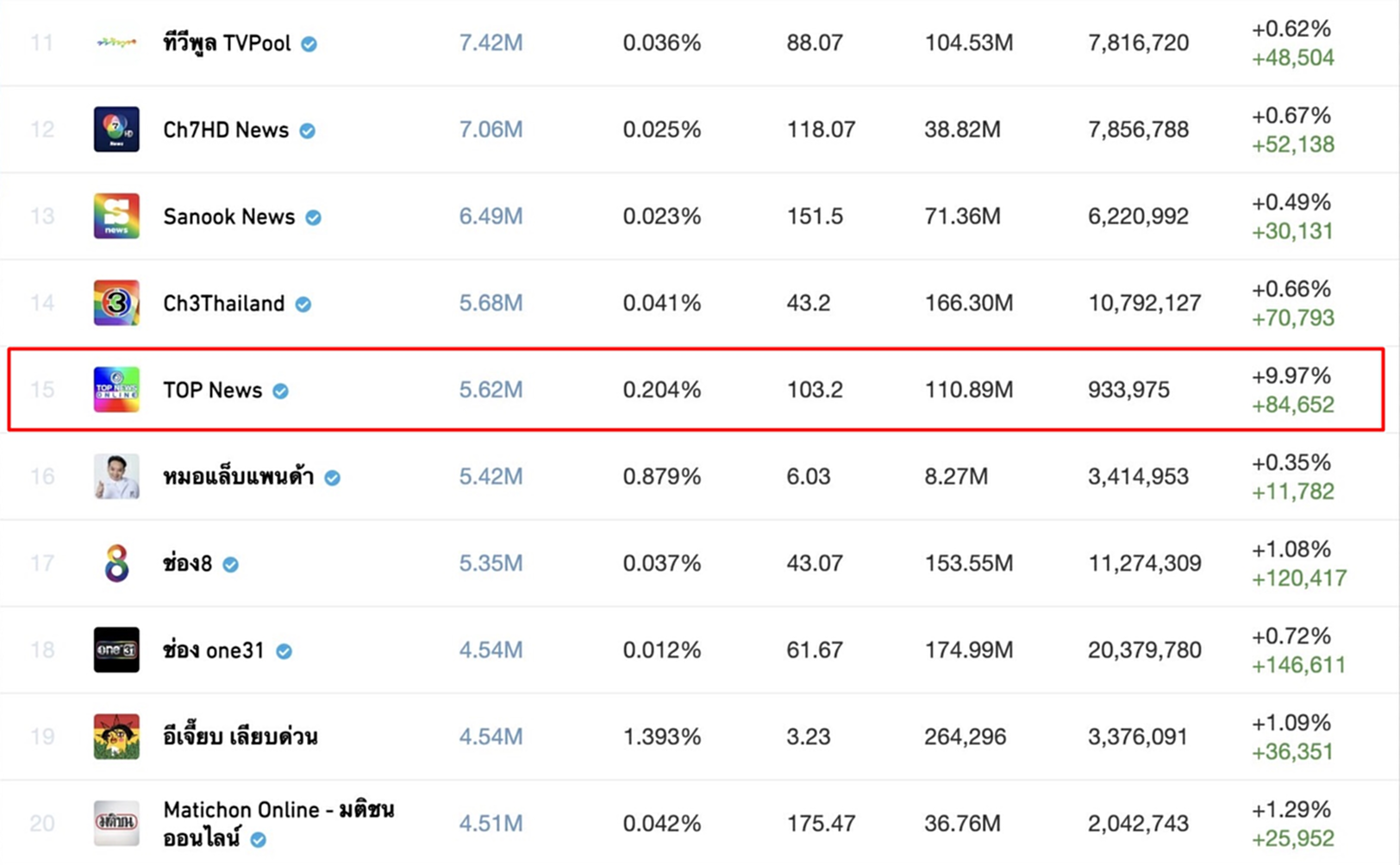The image size is (1400, 865).
Task: Click the verified badge next to ช่อง8
Action: click(230, 565)
